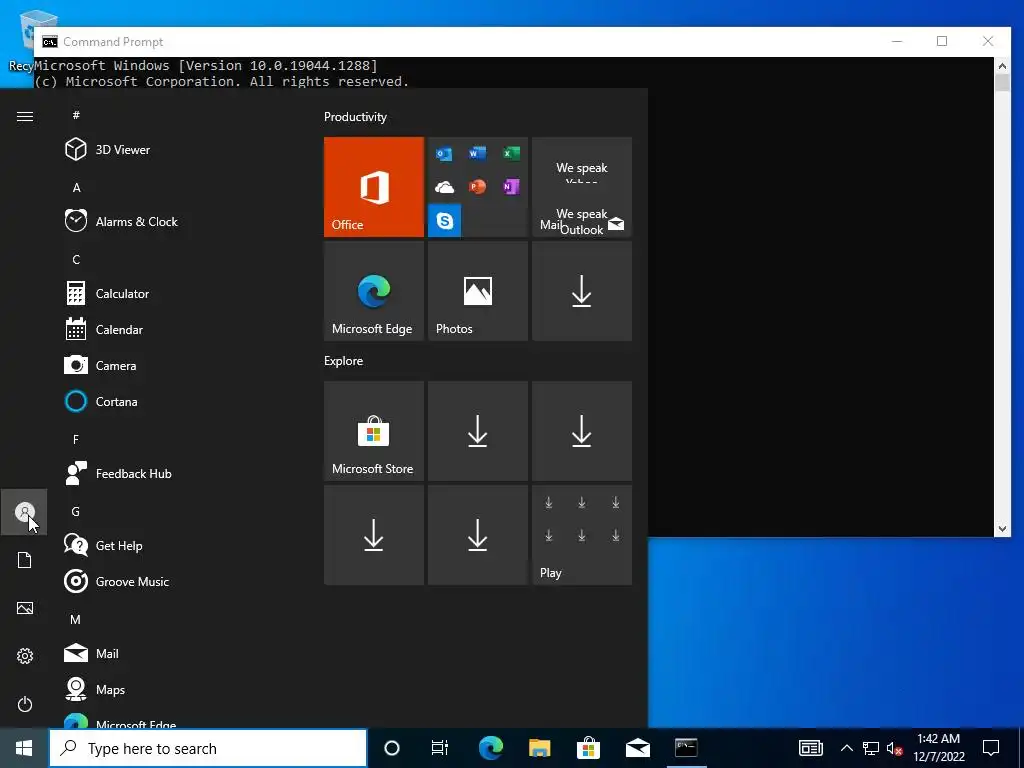Image resolution: width=1024 pixels, height=768 pixels.
Task: Launch Microsoft Edge from taskbar
Action: click(491, 748)
